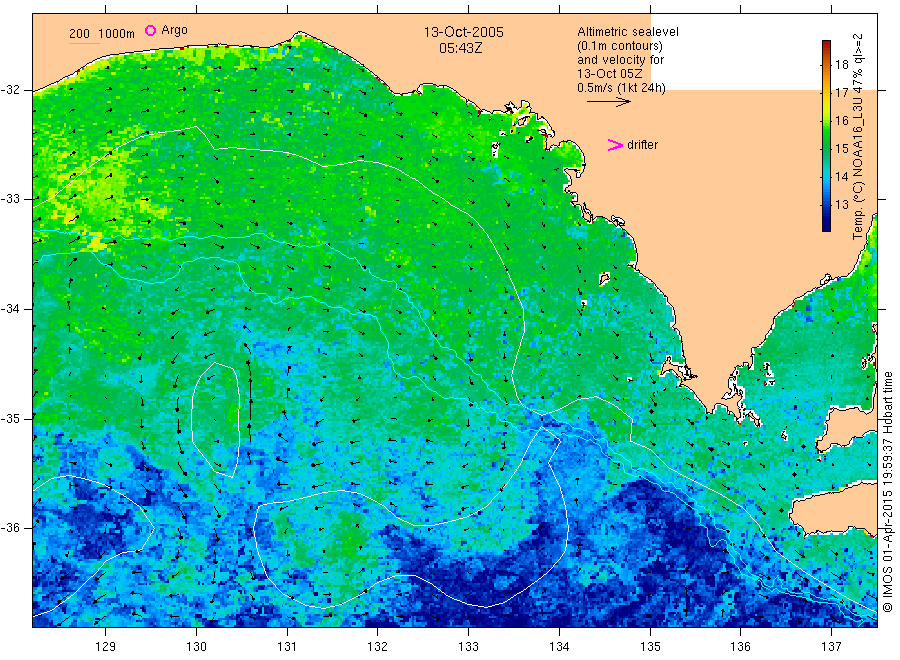Screen dimensions: 900x660
Task: Click the colorbar value '16'
Action: click(841, 121)
